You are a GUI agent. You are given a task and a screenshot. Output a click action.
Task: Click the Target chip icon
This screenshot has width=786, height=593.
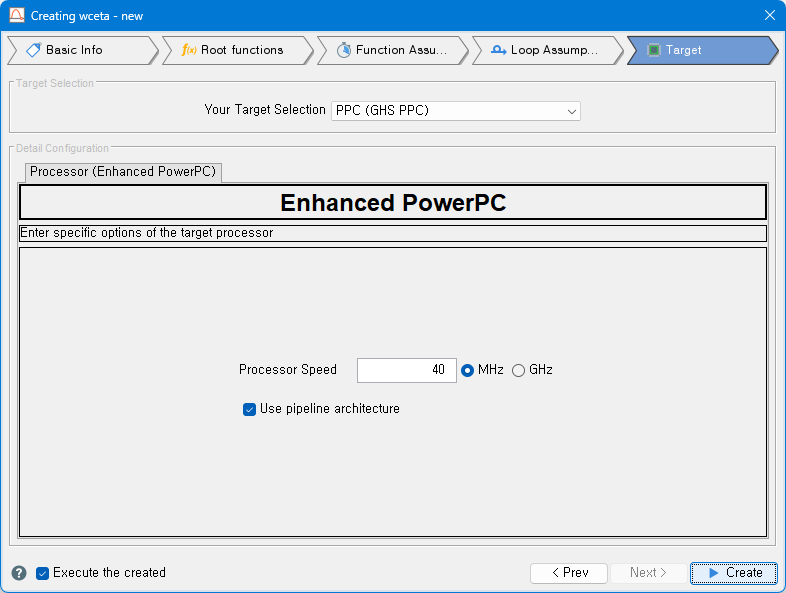point(654,50)
